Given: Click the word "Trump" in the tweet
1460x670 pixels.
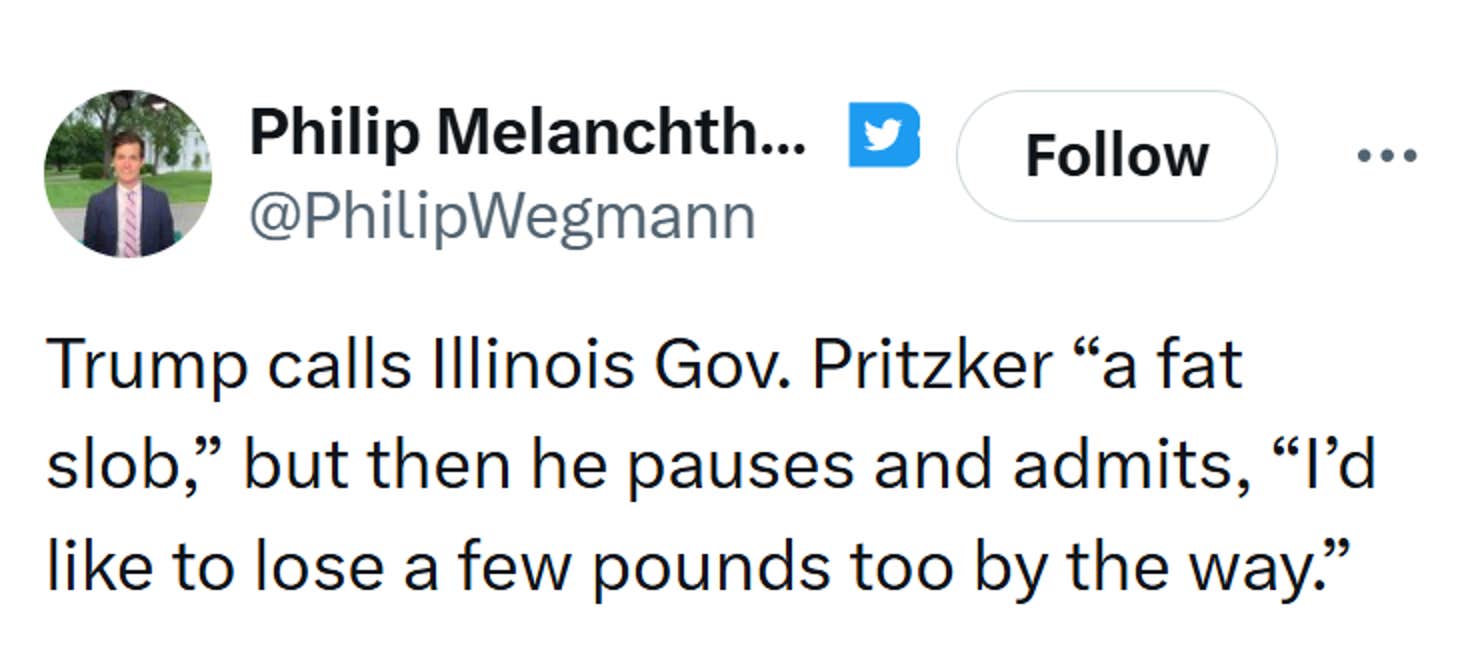Looking at the screenshot, I should click(x=146, y=366).
